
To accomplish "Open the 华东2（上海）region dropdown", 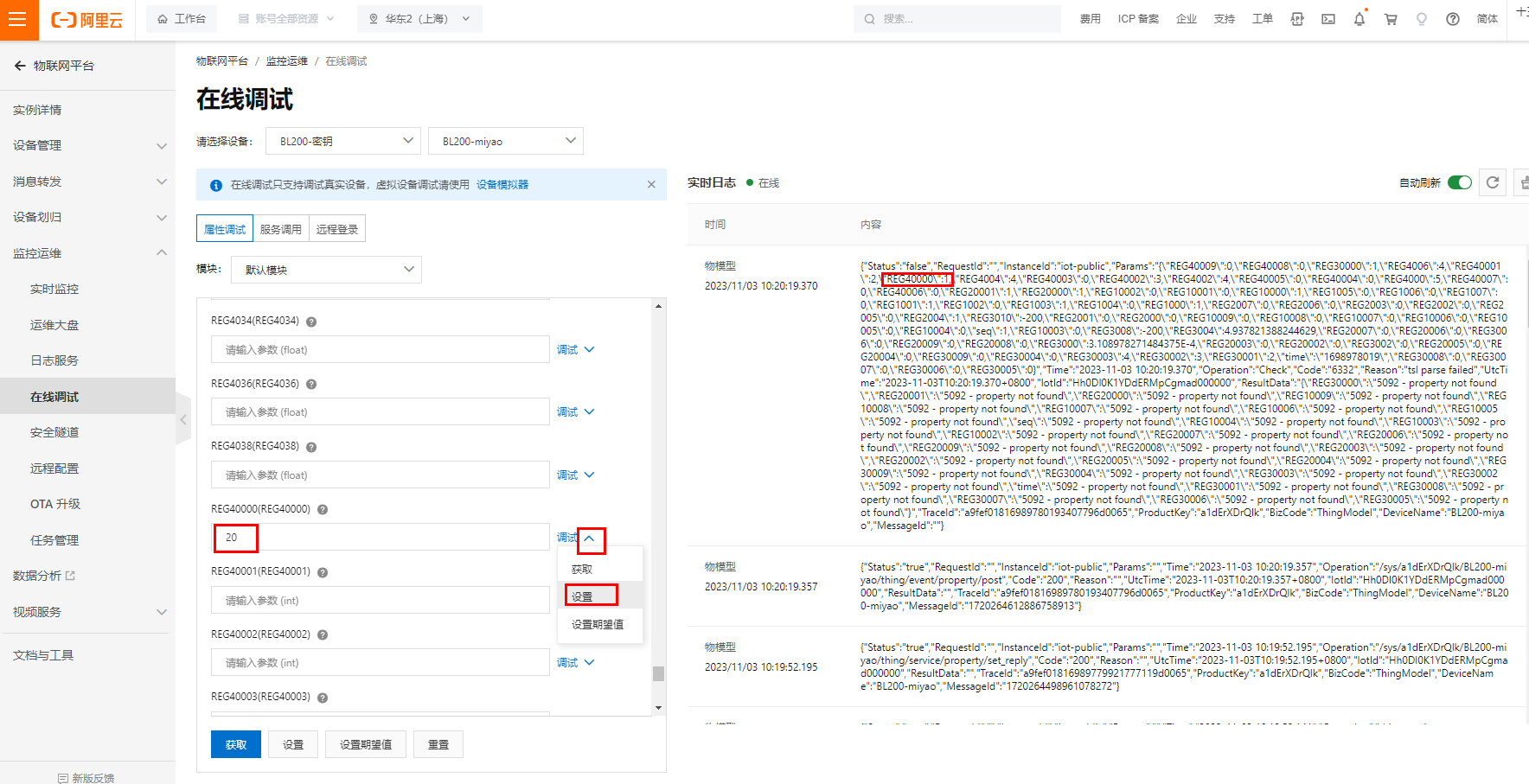I will (x=420, y=19).
